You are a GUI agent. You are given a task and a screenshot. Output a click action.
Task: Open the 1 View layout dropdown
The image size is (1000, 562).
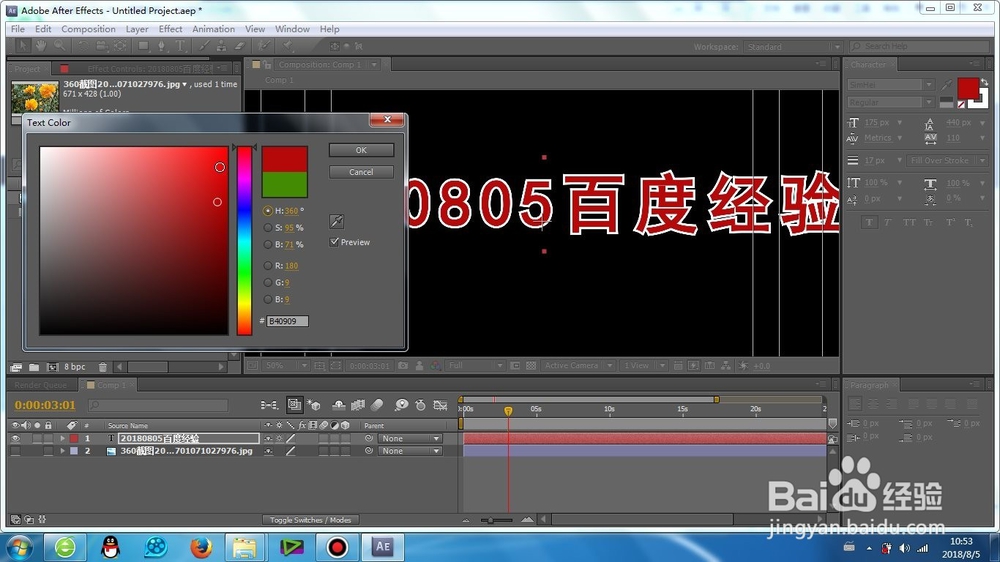coord(643,366)
